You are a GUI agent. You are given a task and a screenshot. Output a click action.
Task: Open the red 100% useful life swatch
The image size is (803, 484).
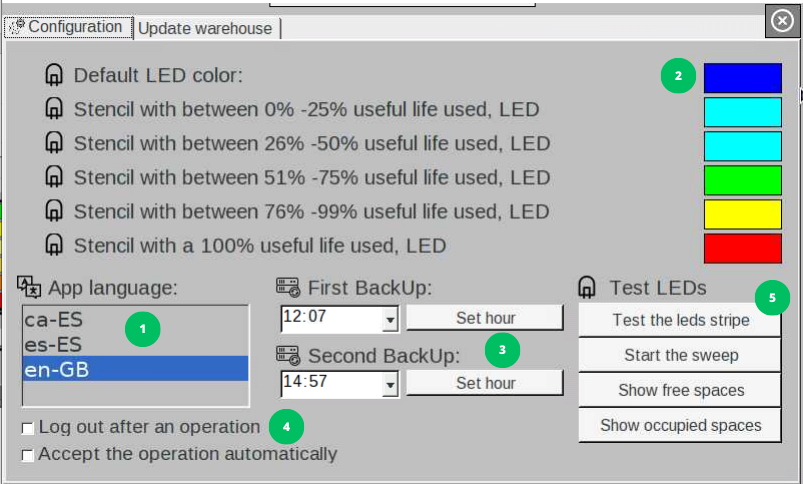pos(742,248)
